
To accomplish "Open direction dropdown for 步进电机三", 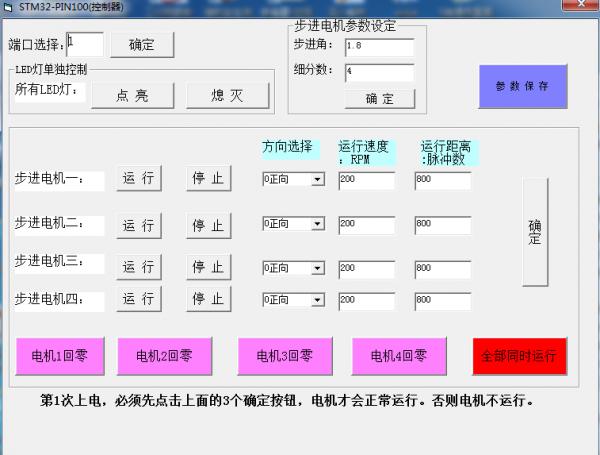I will [318, 268].
